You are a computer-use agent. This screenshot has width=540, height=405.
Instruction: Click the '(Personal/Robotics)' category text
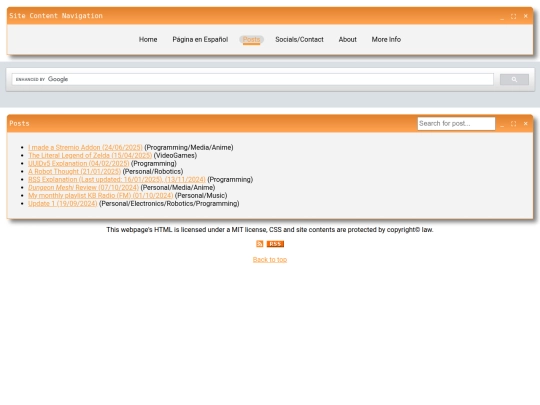click(153, 171)
